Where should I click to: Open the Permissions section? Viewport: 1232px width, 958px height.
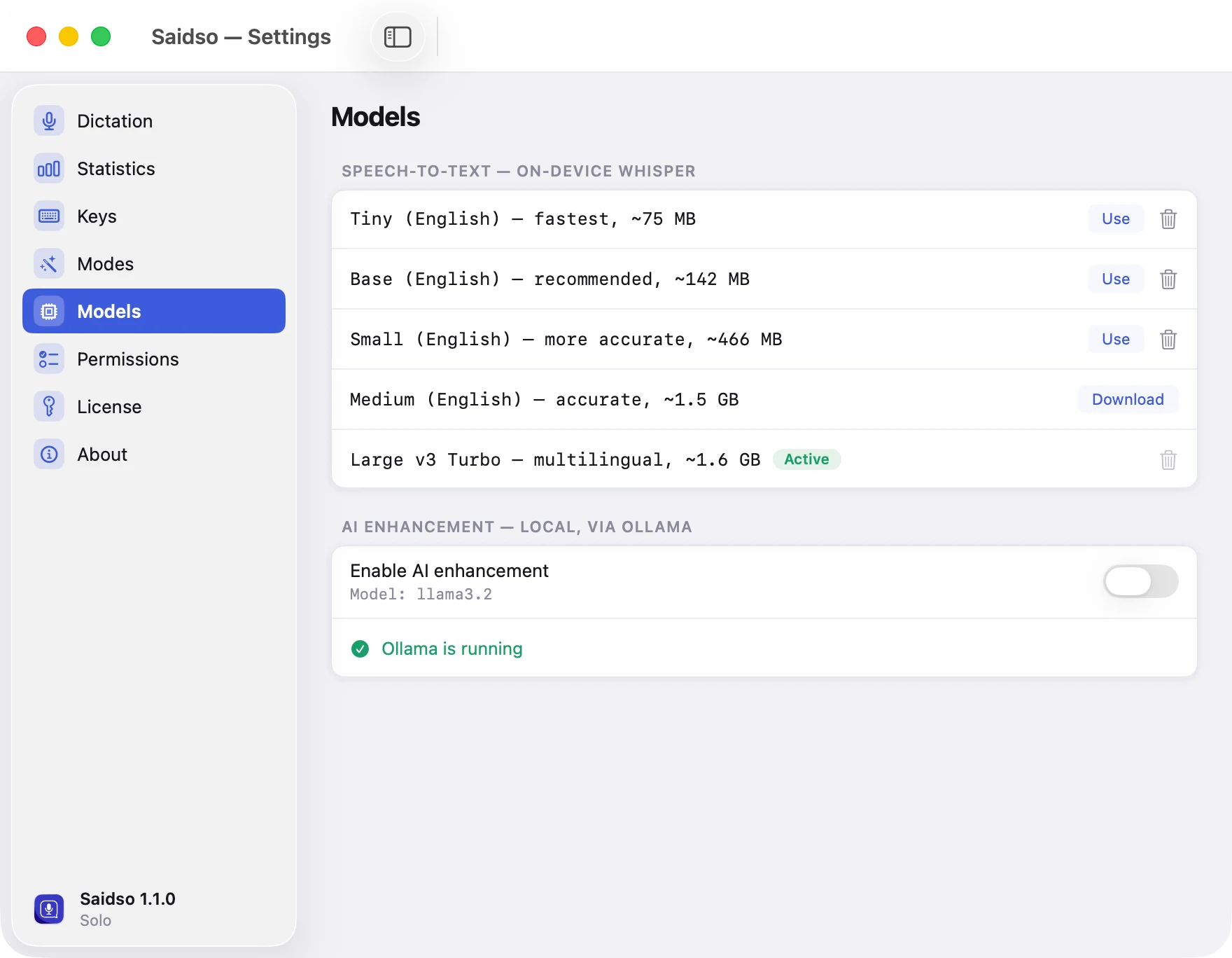pos(154,359)
